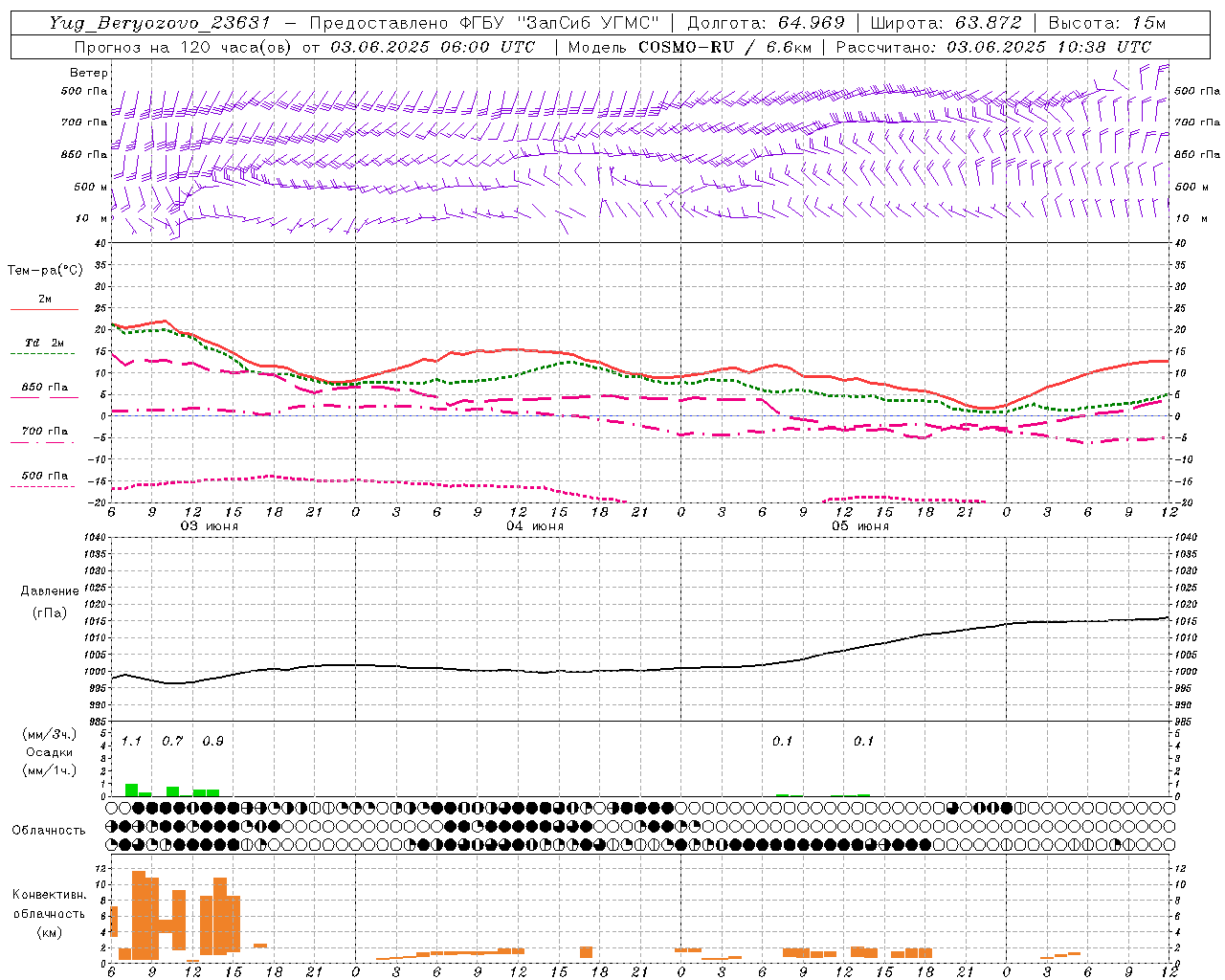
Task: Click the (км) unit label of convective panel
Action: [50, 932]
